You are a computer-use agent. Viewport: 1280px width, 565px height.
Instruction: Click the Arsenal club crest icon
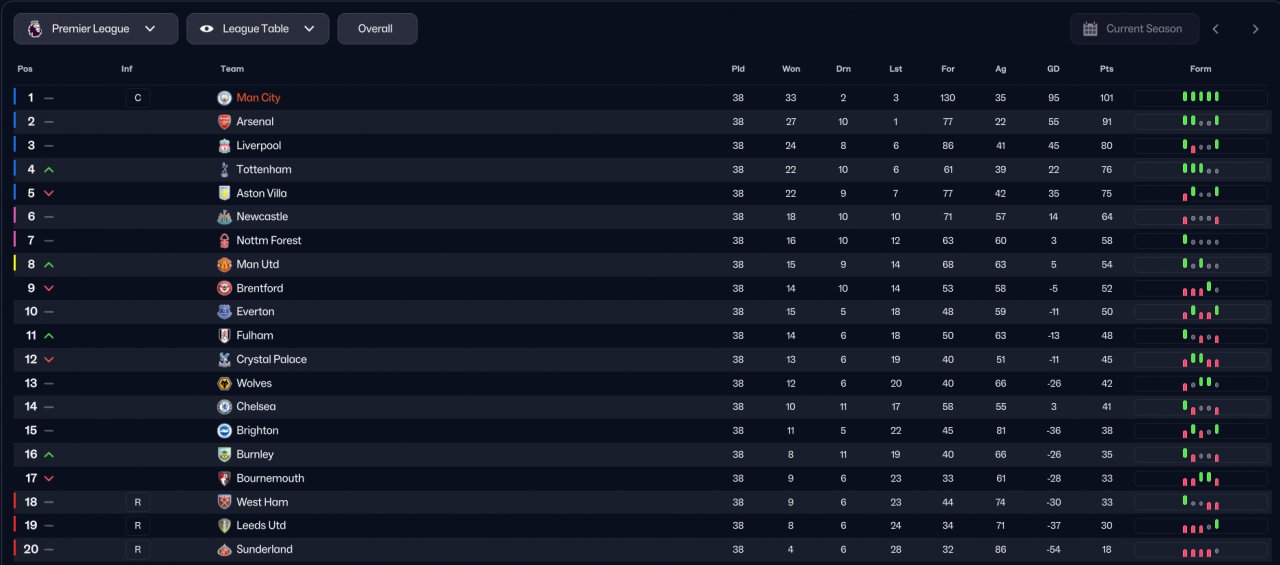point(224,122)
